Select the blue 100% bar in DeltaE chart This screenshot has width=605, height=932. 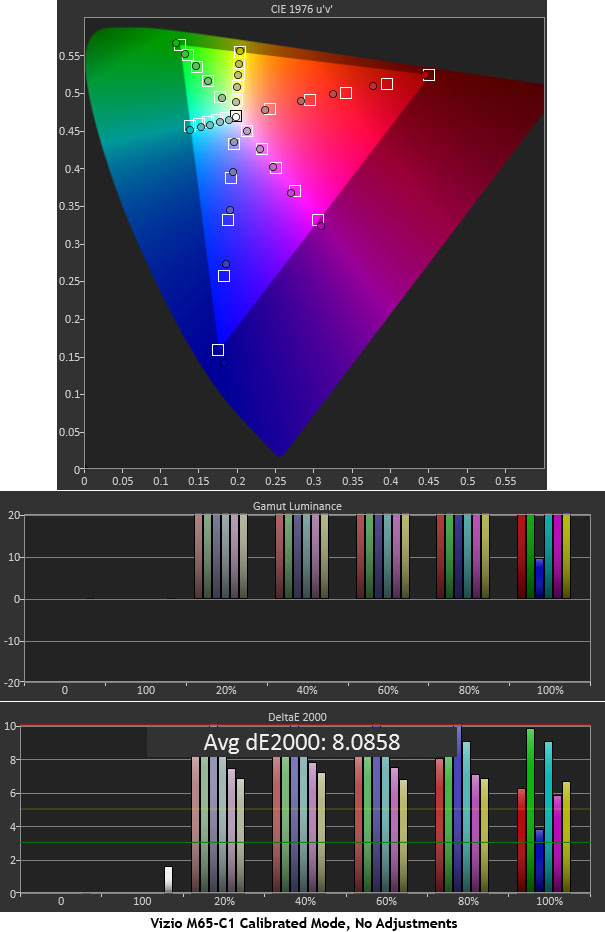tap(540, 860)
